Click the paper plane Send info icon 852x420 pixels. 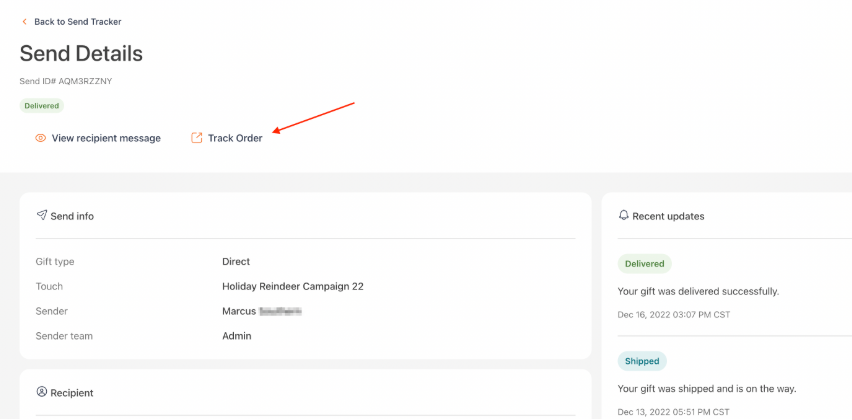pyautogui.click(x=42, y=216)
